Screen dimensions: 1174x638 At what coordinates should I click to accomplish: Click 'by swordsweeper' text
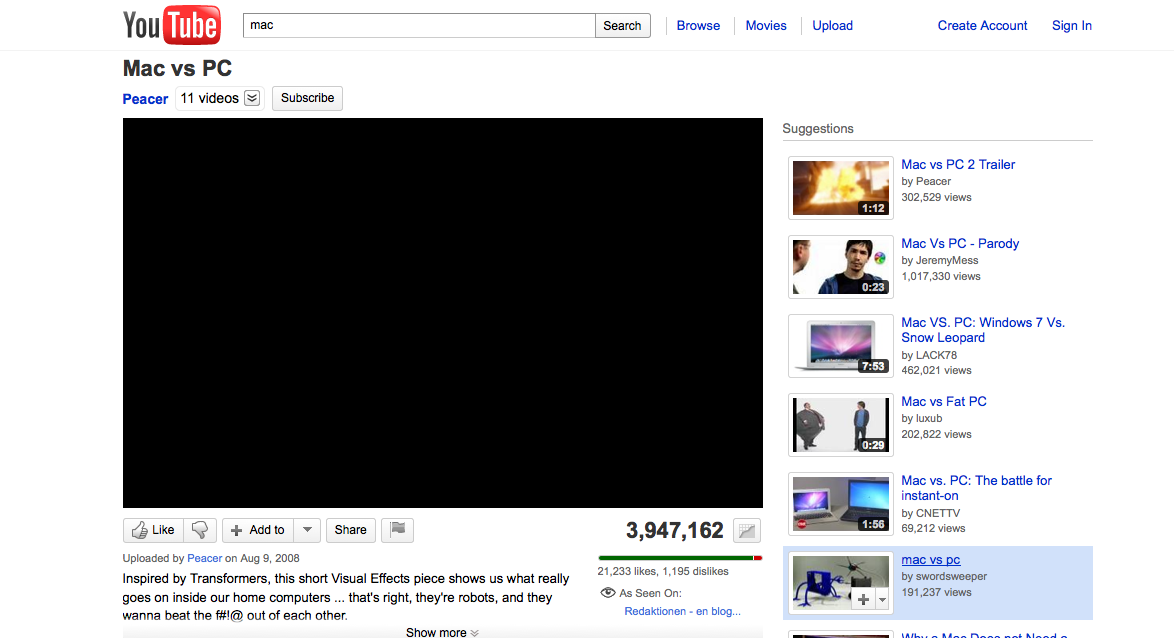[943, 577]
